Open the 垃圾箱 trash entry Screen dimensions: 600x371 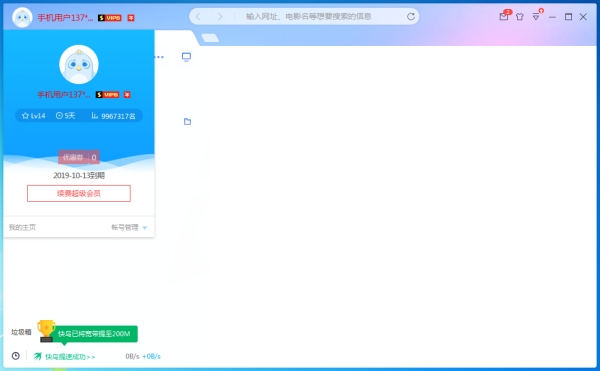point(21,332)
